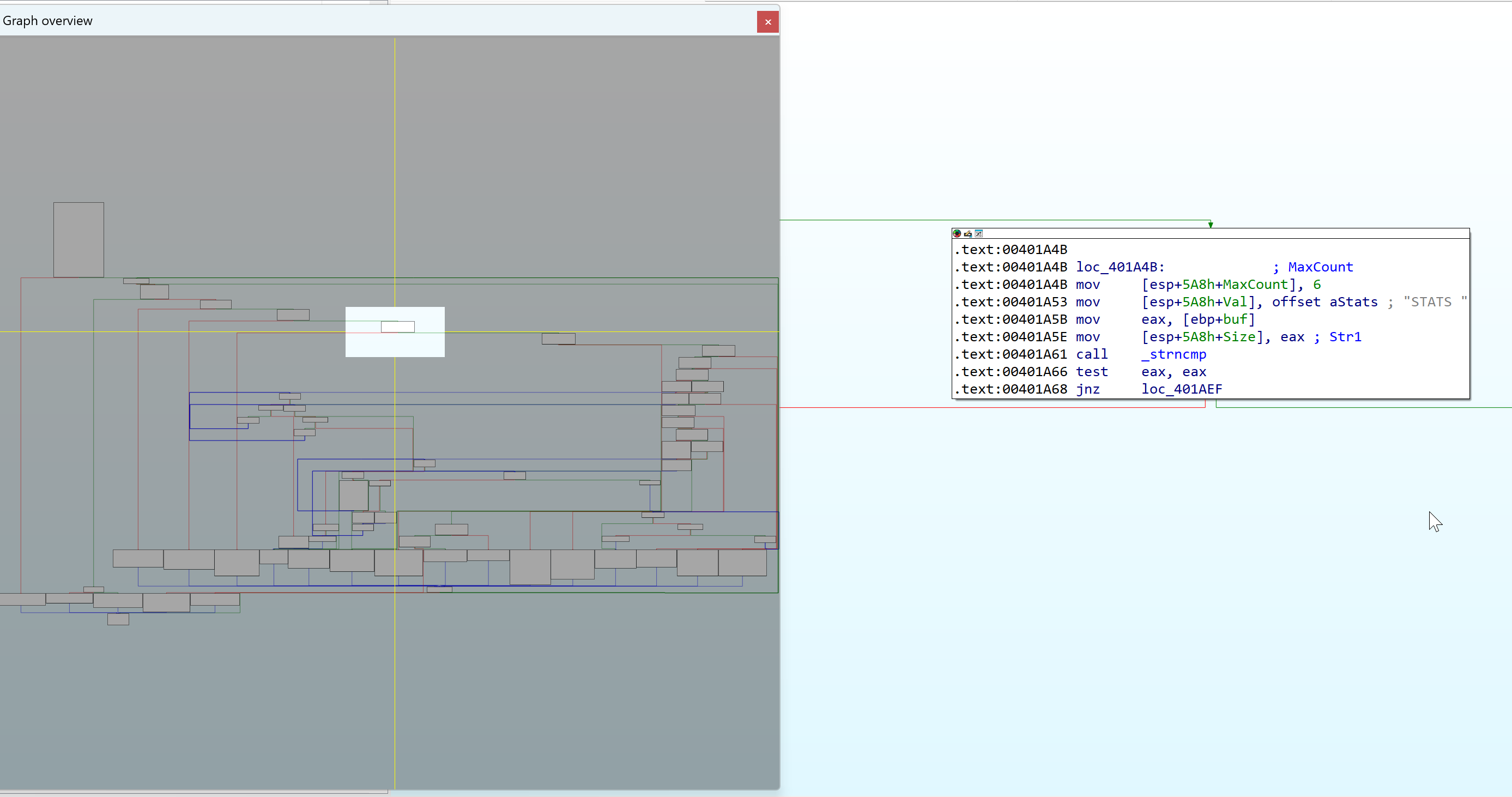Click the Str1 comment text
The height and width of the screenshot is (797, 1512).
coord(1345,337)
